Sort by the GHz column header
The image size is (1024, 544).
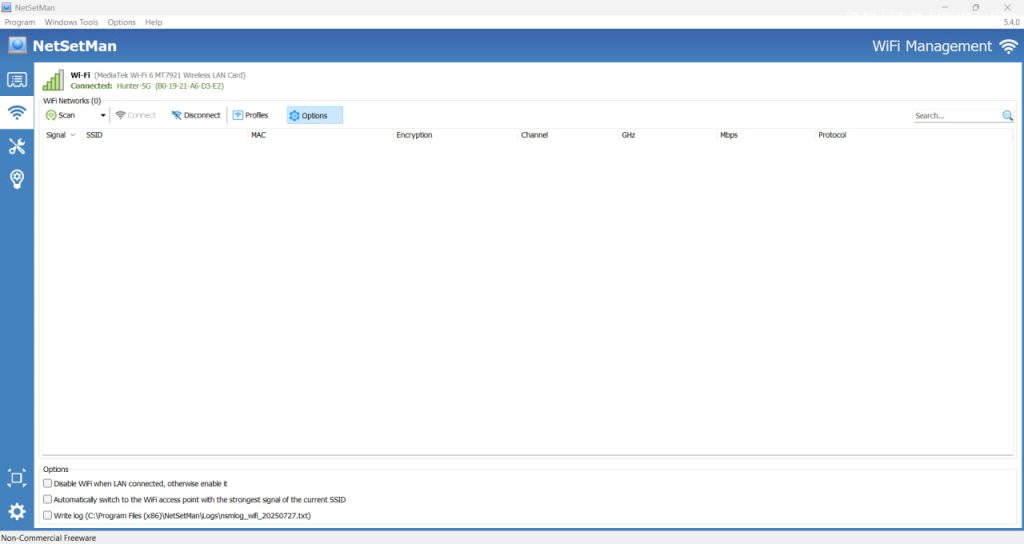[x=628, y=135]
